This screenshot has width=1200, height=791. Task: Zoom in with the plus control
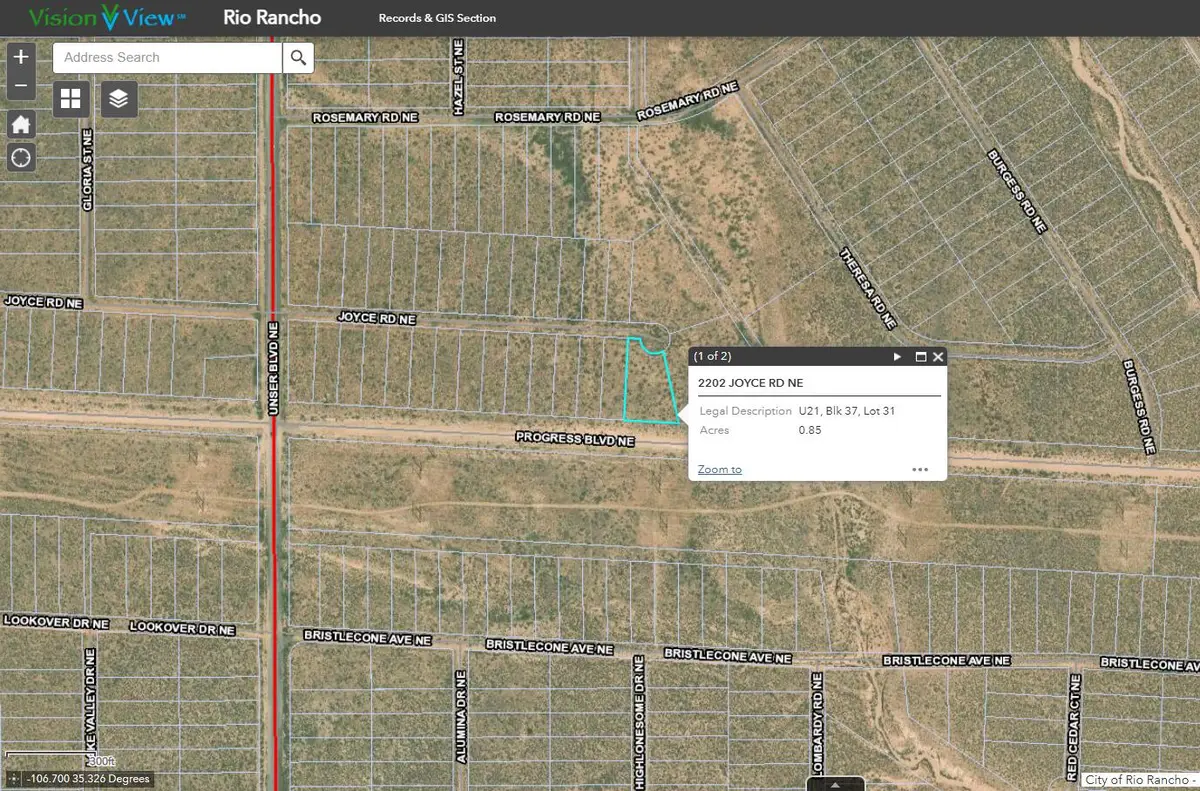20,56
